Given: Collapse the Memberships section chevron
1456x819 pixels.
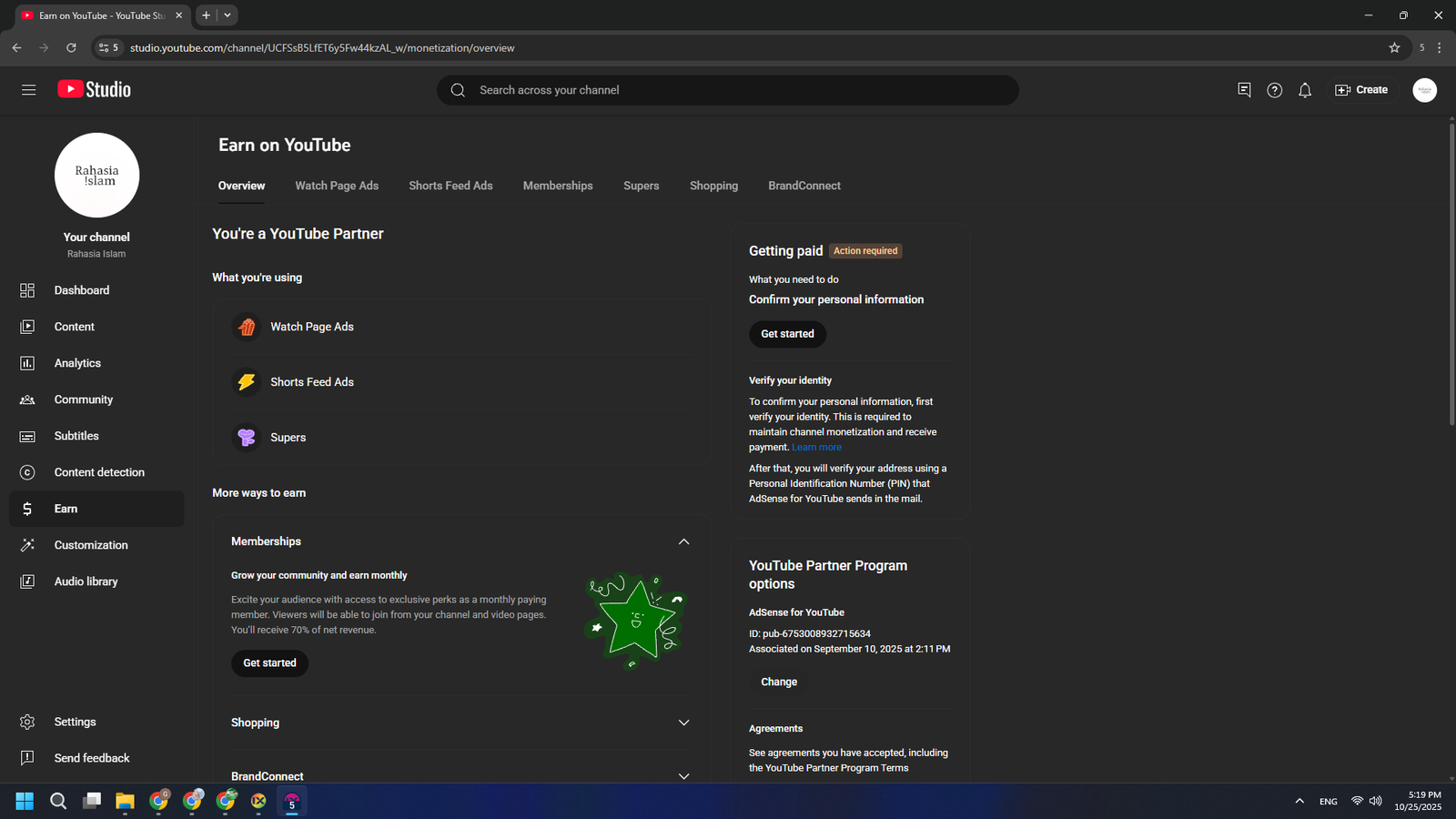Looking at the screenshot, I should point(683,541).
